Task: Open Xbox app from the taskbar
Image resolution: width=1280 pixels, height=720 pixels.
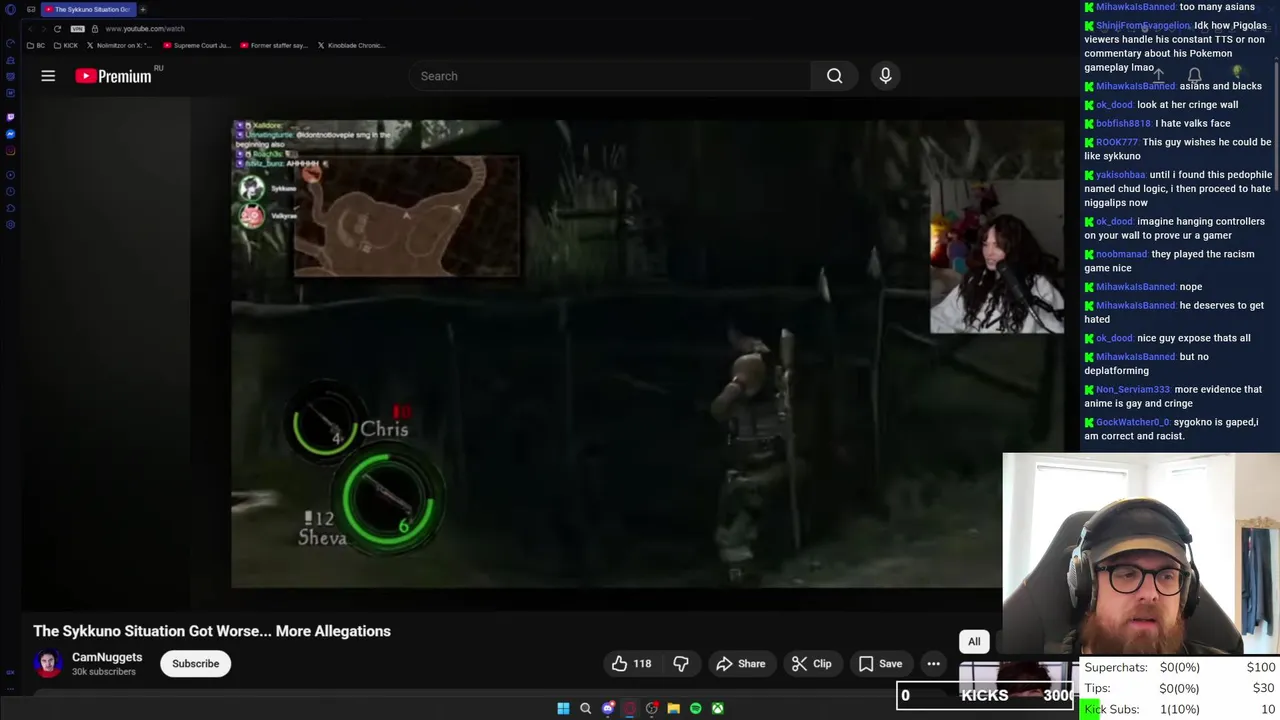Action: pos(718,709)
